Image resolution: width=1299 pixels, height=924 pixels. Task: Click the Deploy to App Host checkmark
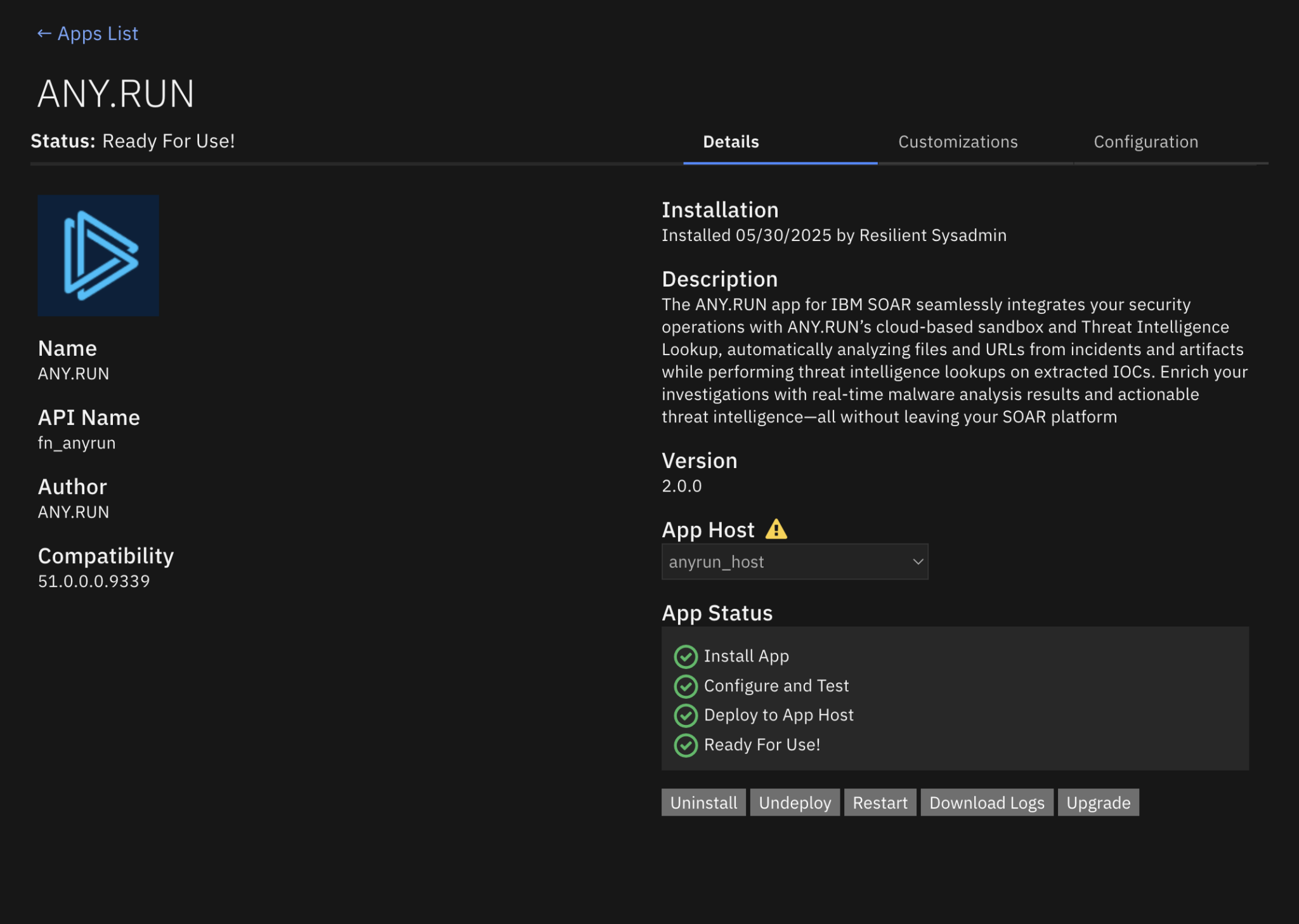coord(686,715)
